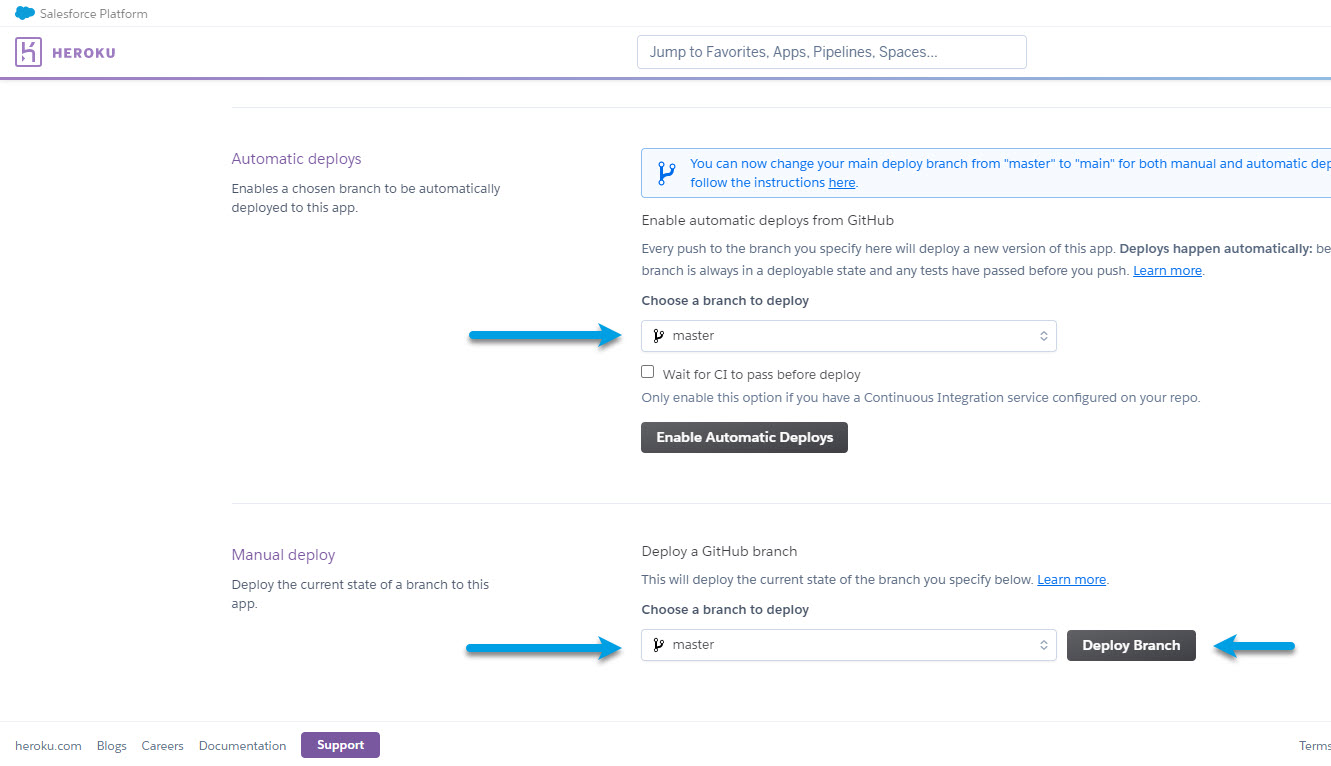The height and width of the screenshot is (766, 1331).
Task: Click branch icon in Manual deploy selector
Action: (x=658, y=645)
